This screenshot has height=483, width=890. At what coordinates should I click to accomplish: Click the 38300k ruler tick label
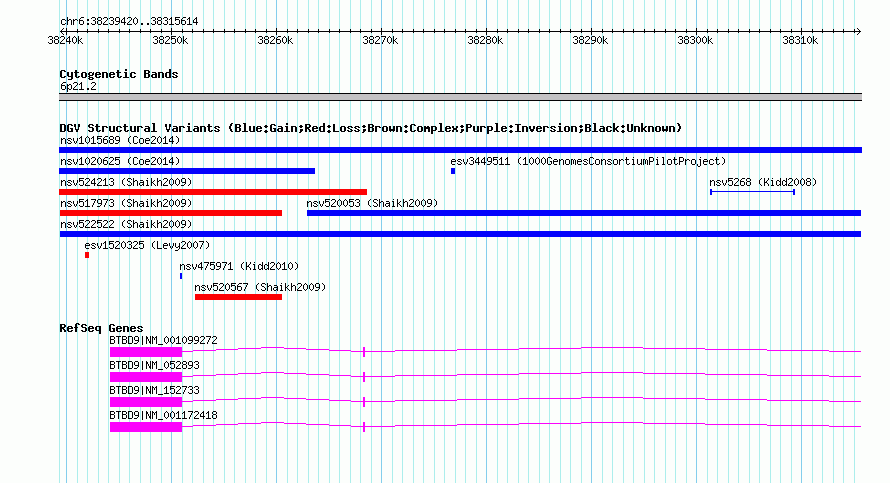point(695,41)
